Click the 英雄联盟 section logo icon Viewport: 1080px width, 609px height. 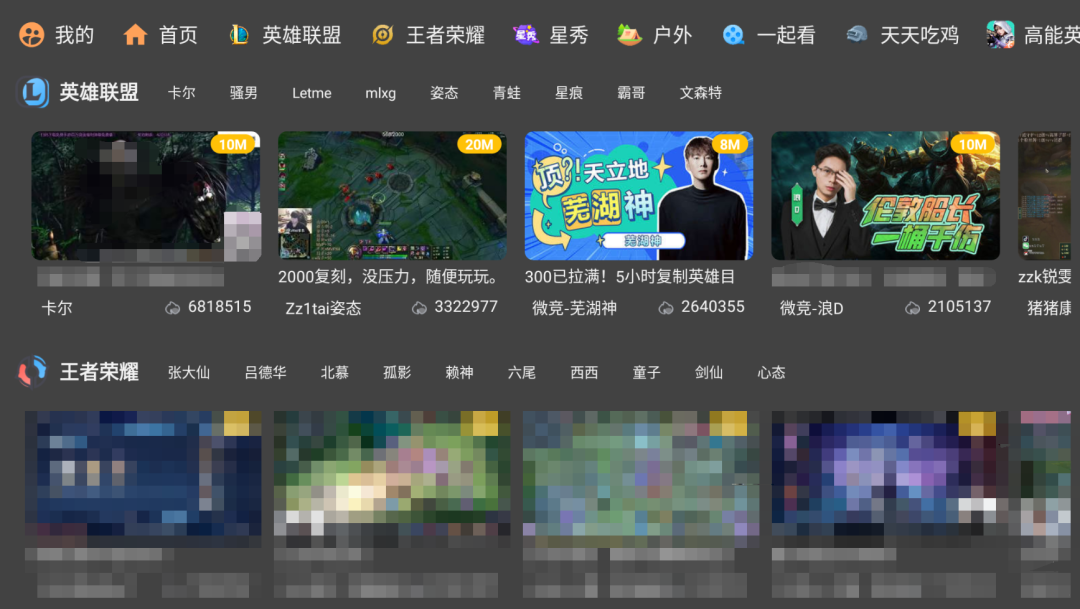click(33, 92)
